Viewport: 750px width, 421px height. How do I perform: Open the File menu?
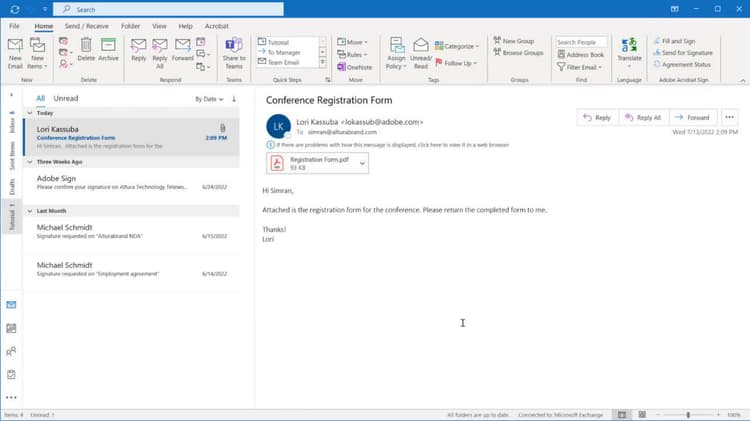coord(14,26)
